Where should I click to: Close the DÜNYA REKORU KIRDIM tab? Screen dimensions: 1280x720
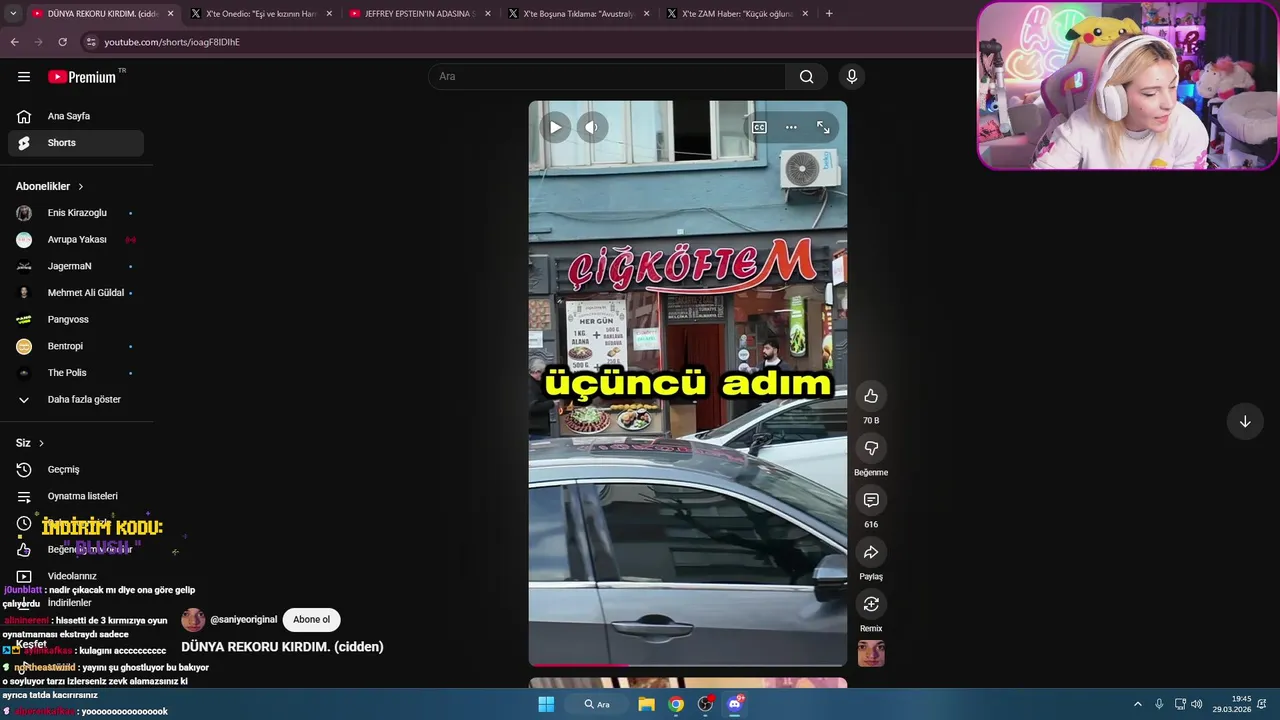[x=170, y=14]
